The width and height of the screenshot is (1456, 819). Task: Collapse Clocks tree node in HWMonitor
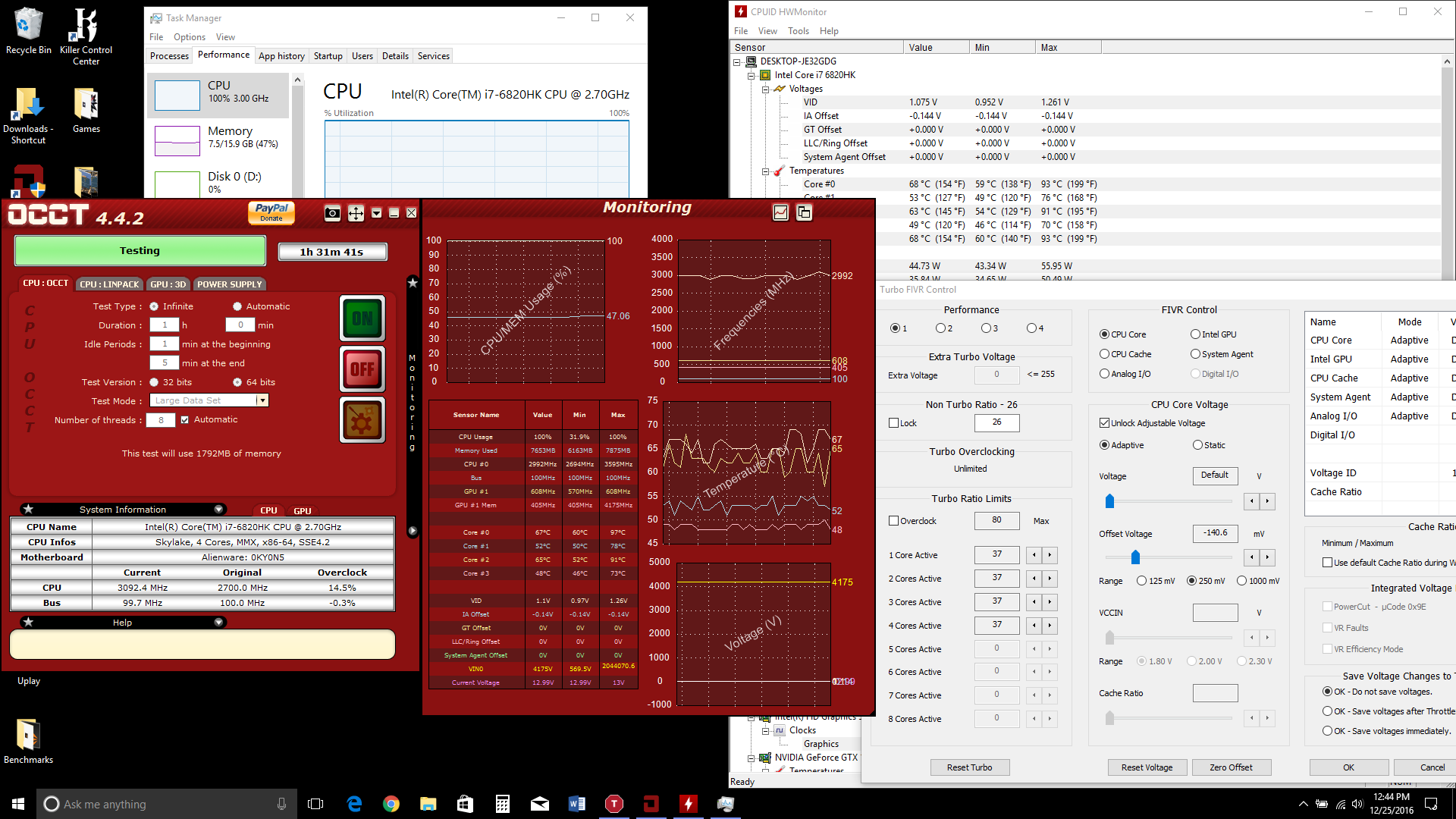pos(765,730)
